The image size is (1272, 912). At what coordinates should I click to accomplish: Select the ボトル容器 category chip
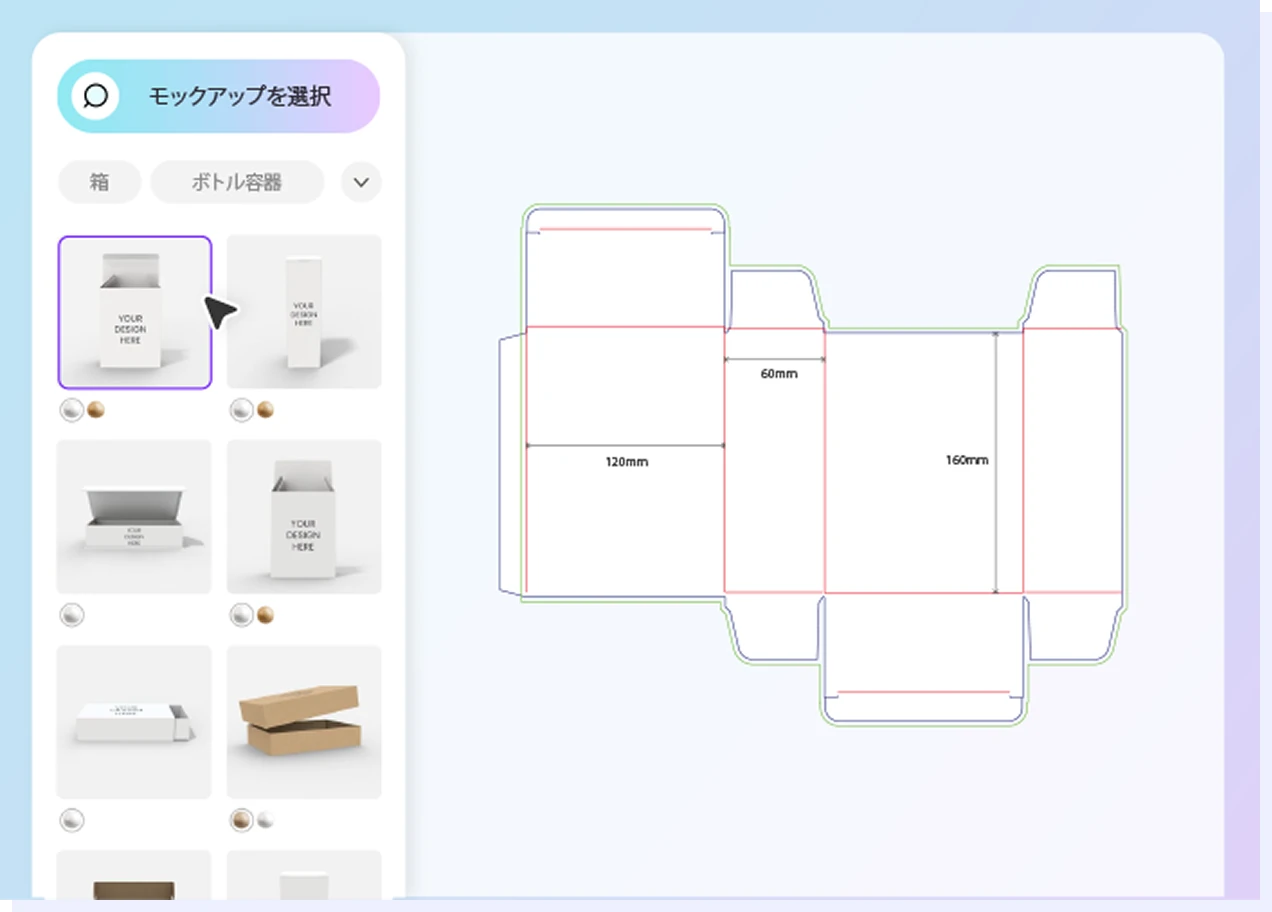point(237,183)
